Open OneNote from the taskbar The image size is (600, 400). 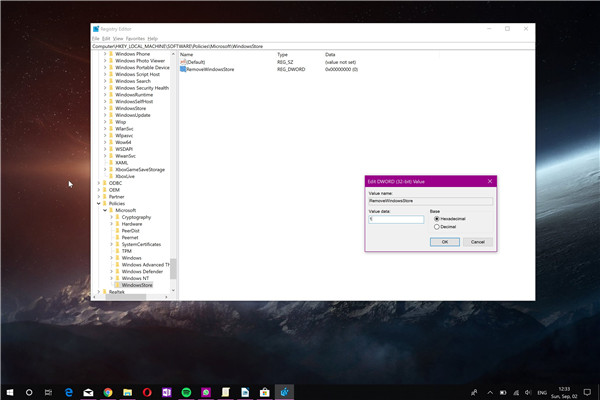click(x=166, y=391)
